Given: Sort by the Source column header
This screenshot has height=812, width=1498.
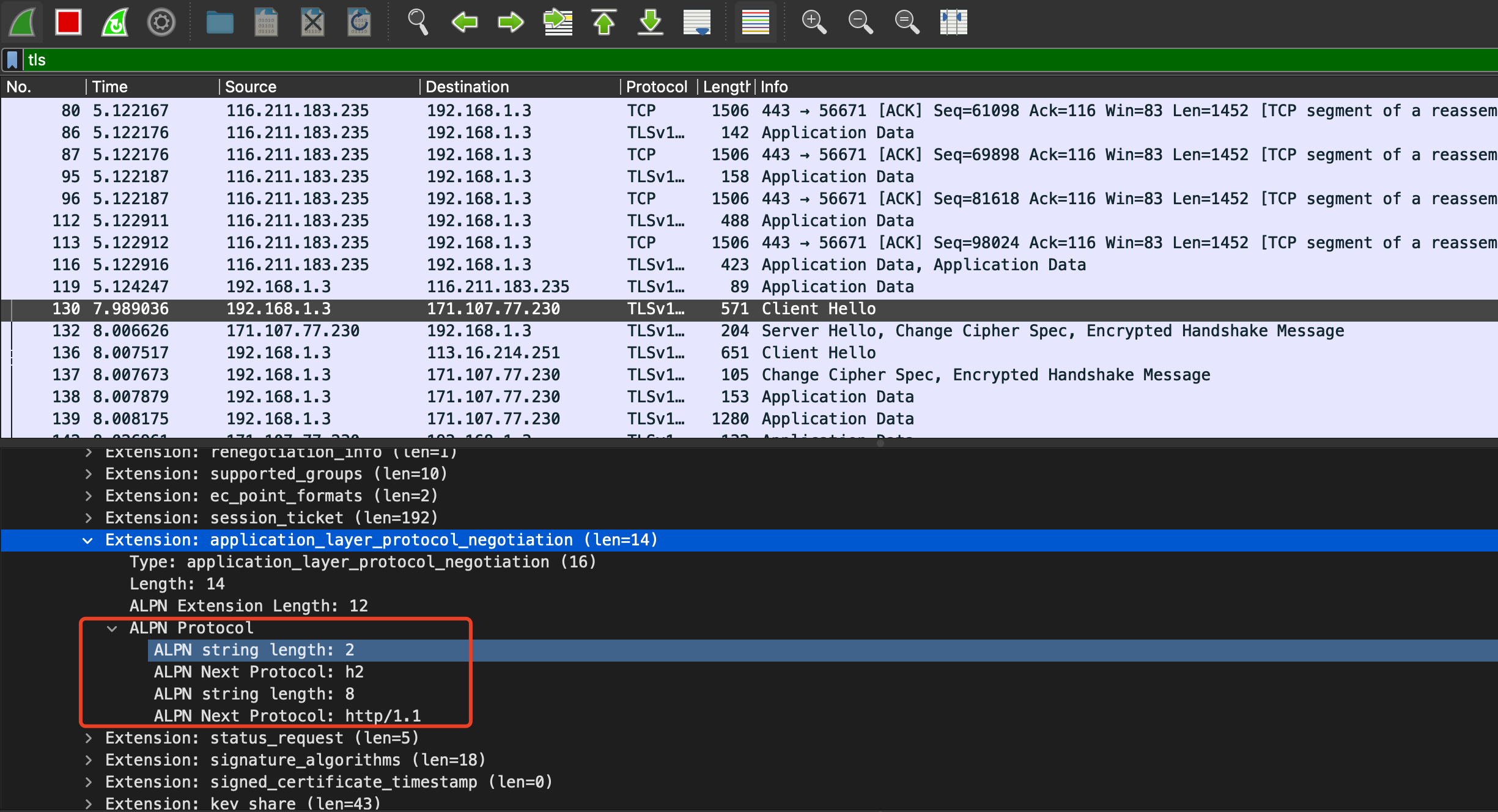Looking at the screenshot, I should pos(251,87).
